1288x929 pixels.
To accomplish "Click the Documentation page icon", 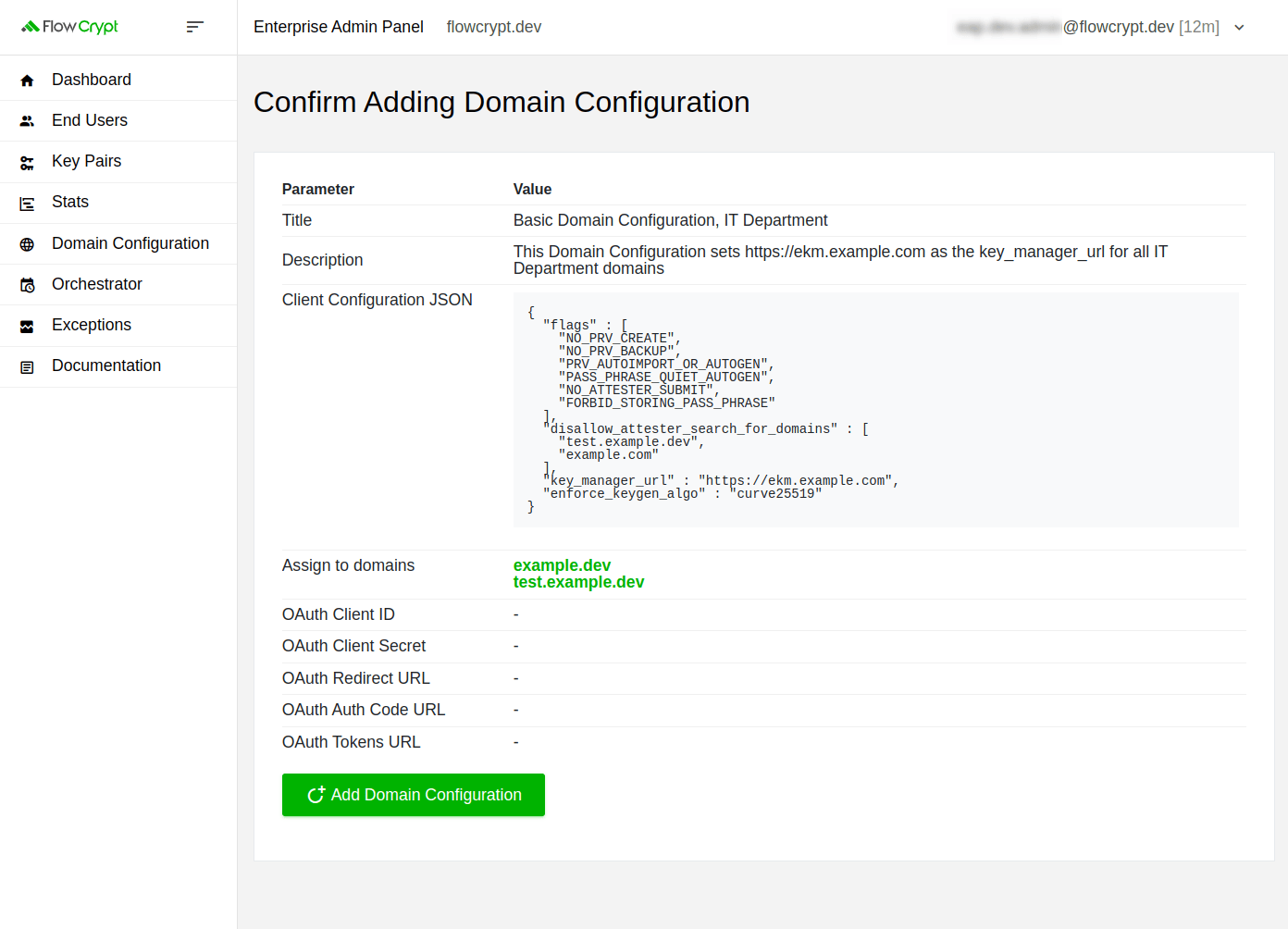I will [x=27, y=367].
